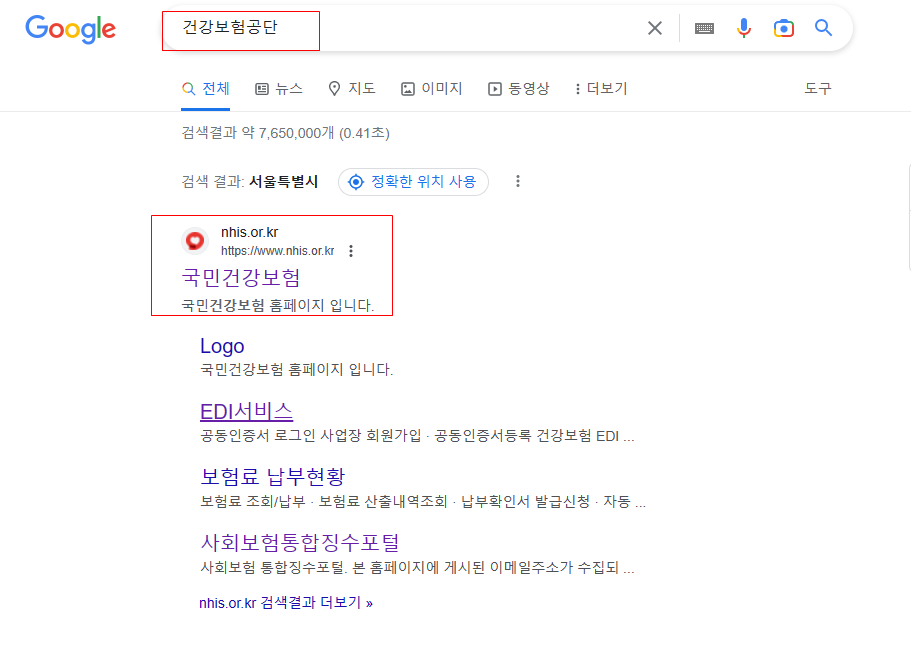Screen dimensions: 911x648
Task: Switch to the 동영상 tab
Action: [518, 89]
